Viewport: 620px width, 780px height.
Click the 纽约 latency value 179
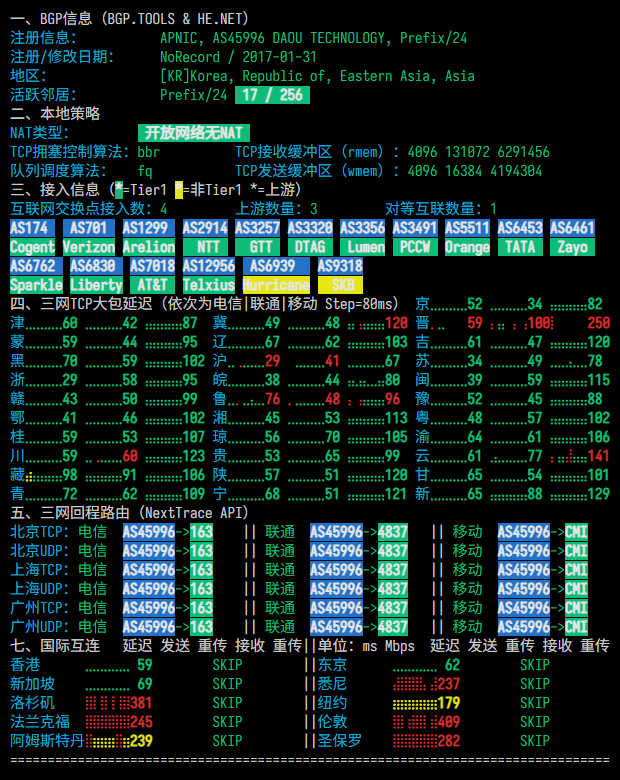point(449,703)
